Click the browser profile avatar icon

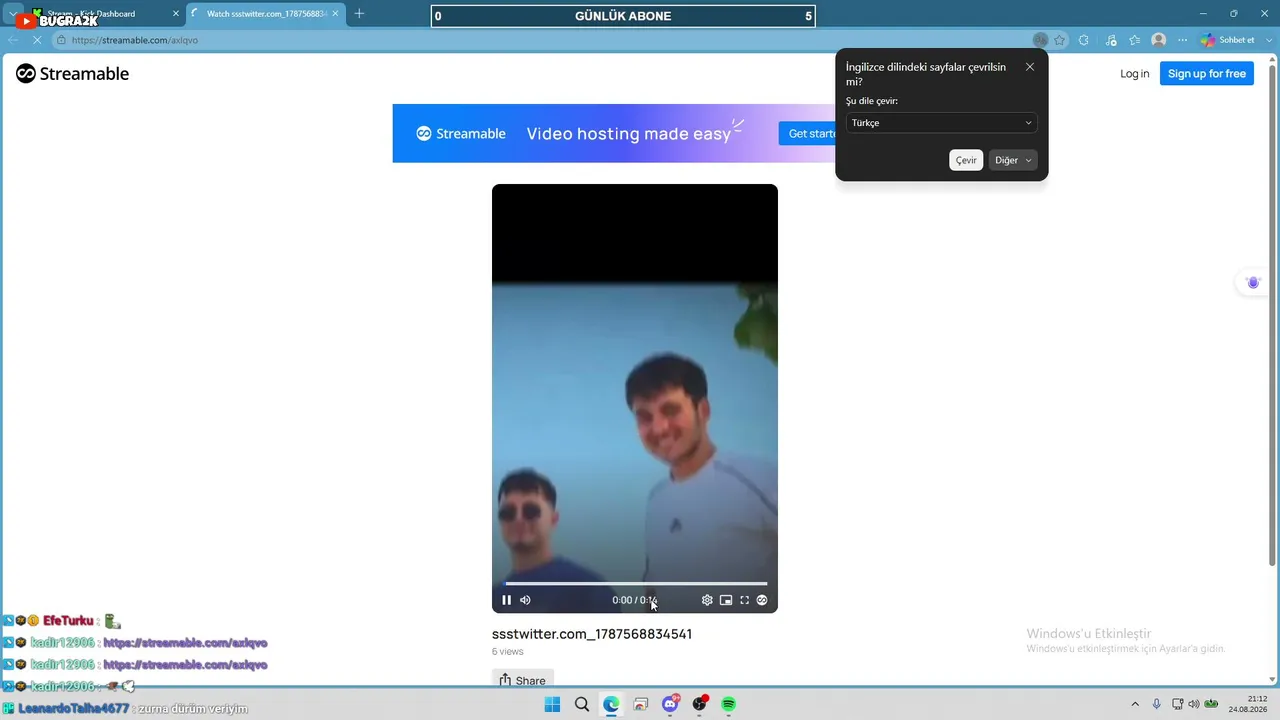[1159, 40]
